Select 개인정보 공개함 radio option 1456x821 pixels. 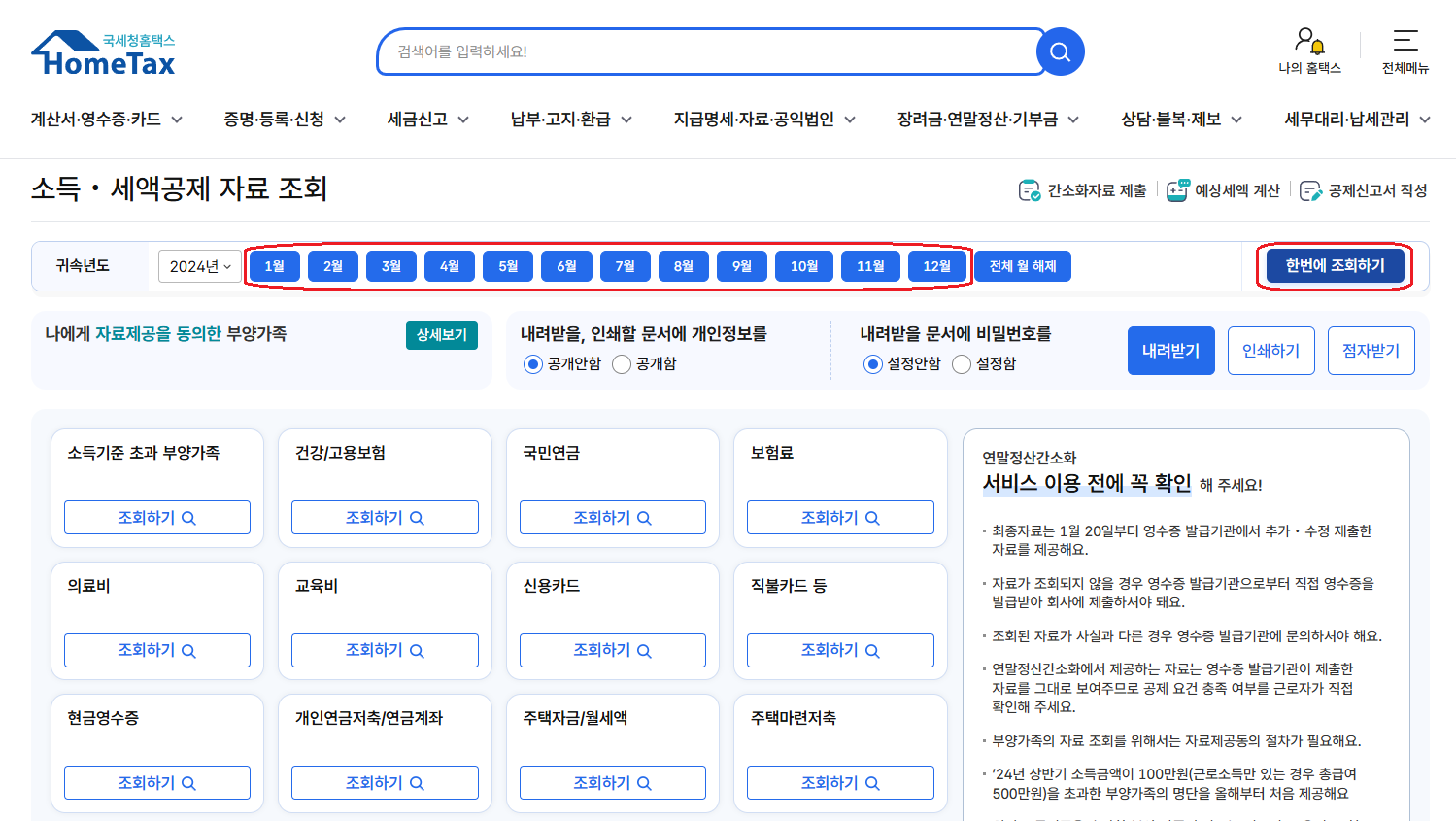point(622,364)
